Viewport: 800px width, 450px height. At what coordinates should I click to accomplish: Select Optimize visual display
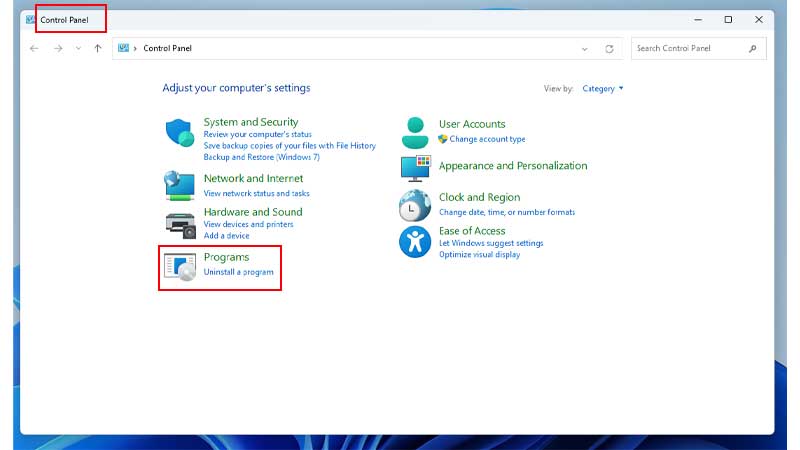[x=479, y=255]
